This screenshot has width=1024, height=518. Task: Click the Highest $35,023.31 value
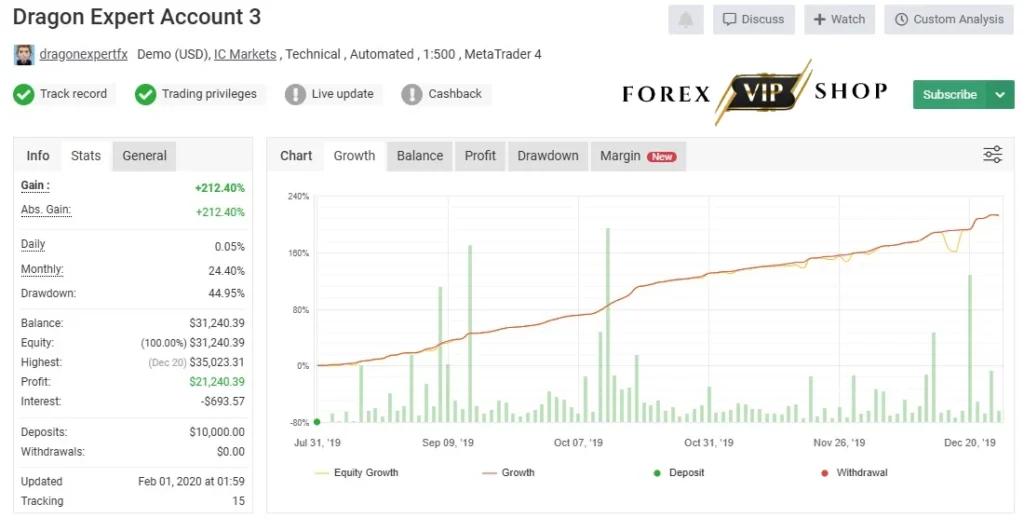(x=217, y=362)
